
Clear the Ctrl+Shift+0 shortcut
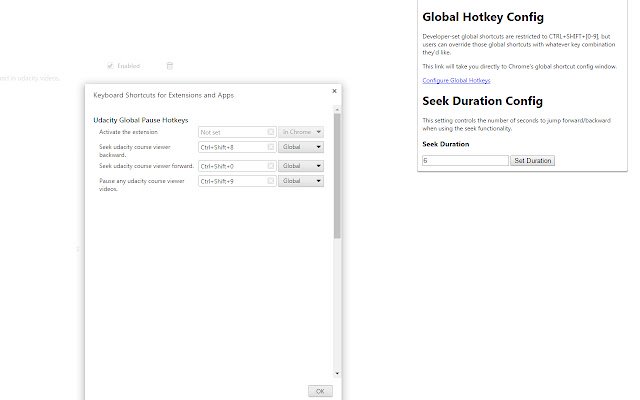271,166
